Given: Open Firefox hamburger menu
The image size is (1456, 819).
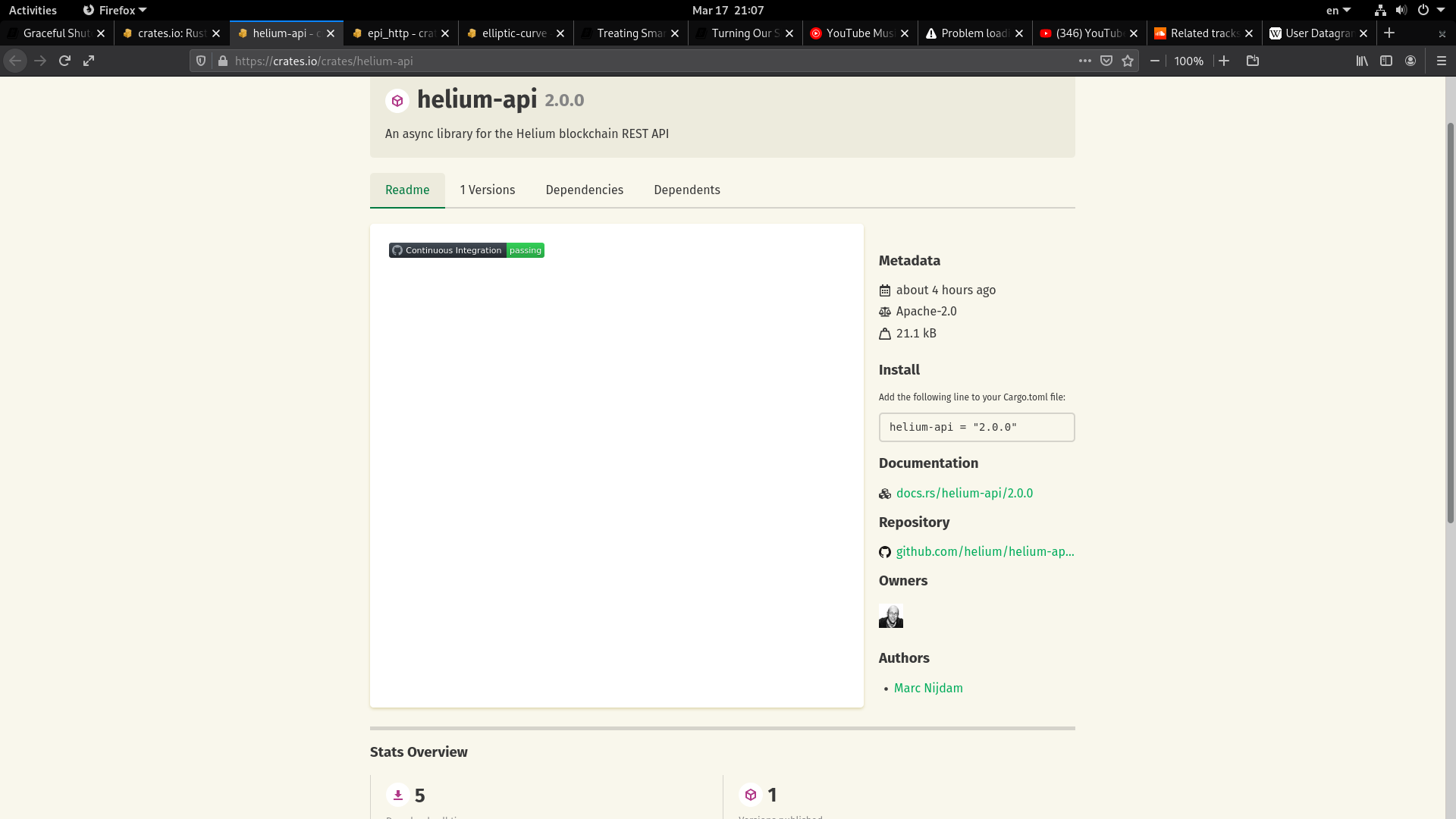Looking at the screenshot, I should [1442, 61].
